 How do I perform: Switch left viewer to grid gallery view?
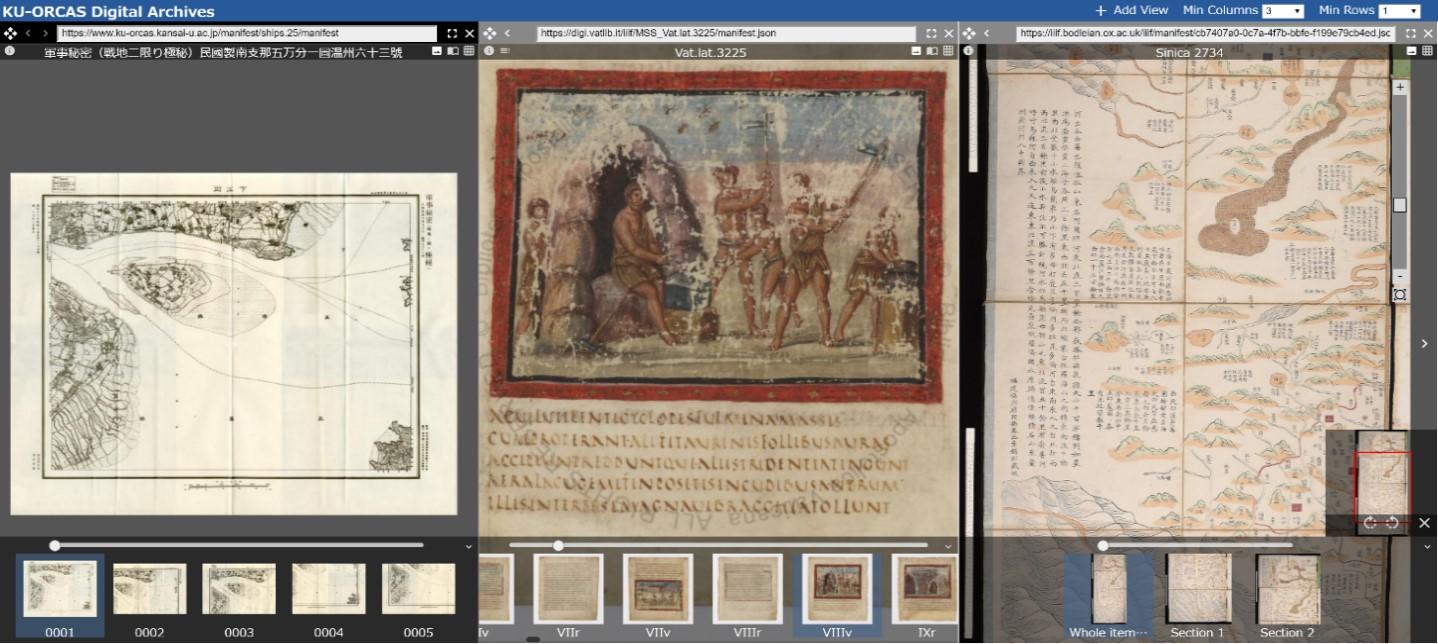[469, 51]
